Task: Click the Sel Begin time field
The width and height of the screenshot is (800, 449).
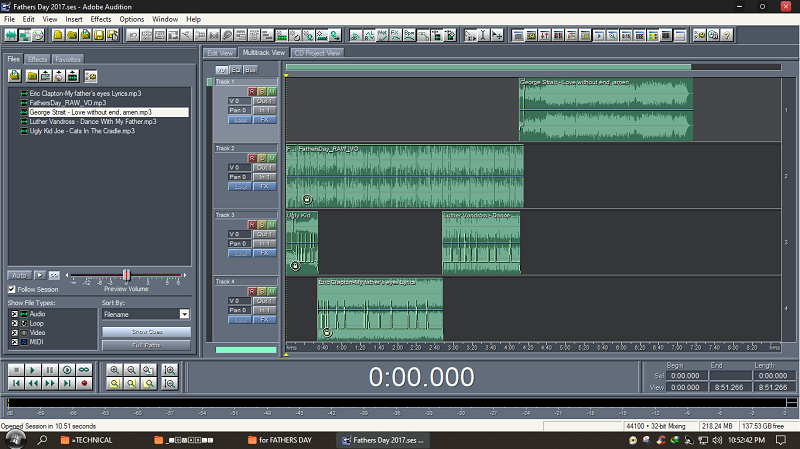Action: 686,376
